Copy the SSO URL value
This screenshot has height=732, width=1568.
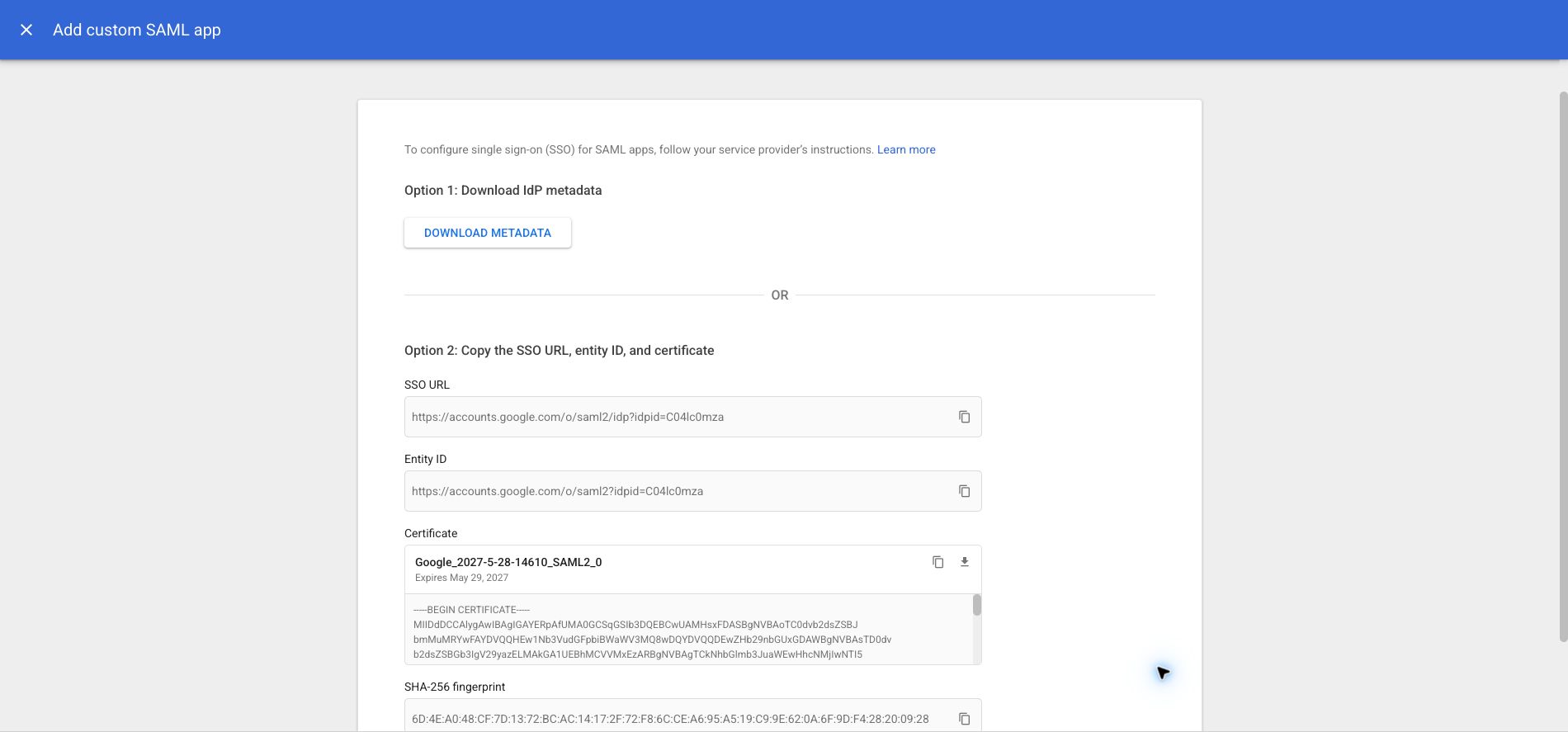[x=964, y=417]
